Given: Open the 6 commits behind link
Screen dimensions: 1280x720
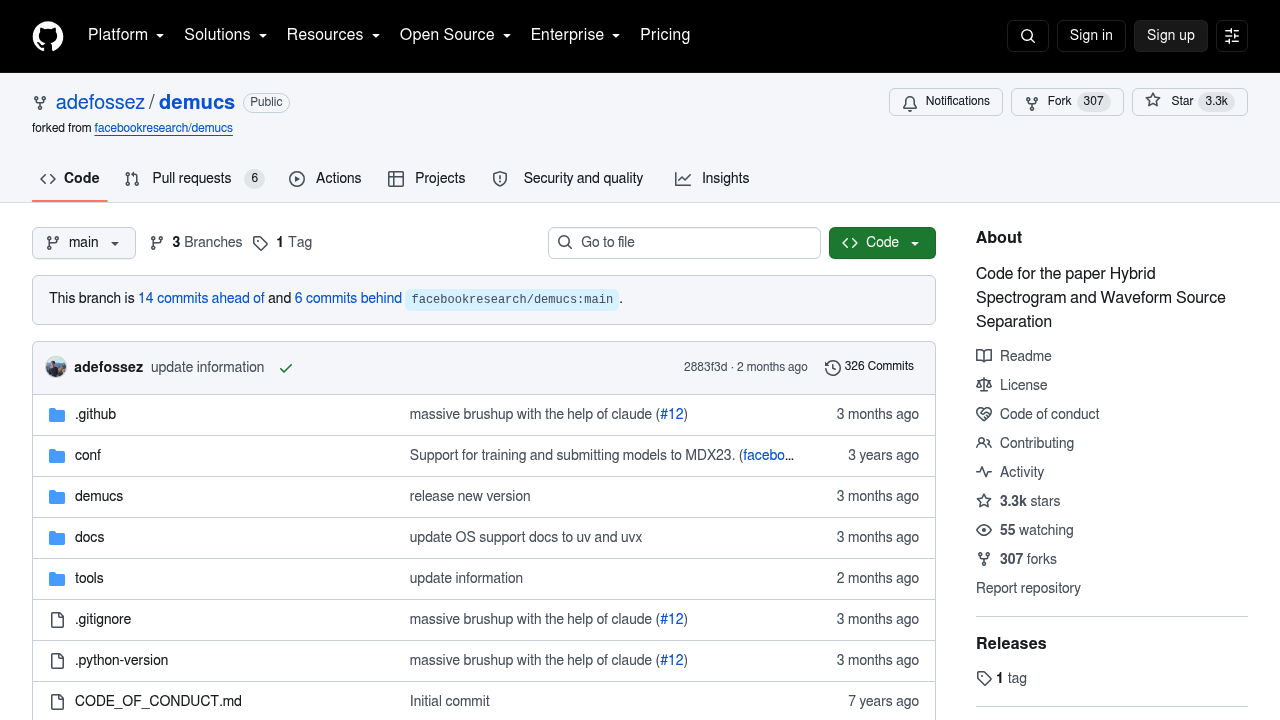Looking at the screenshot, I should tap(348, 298).
